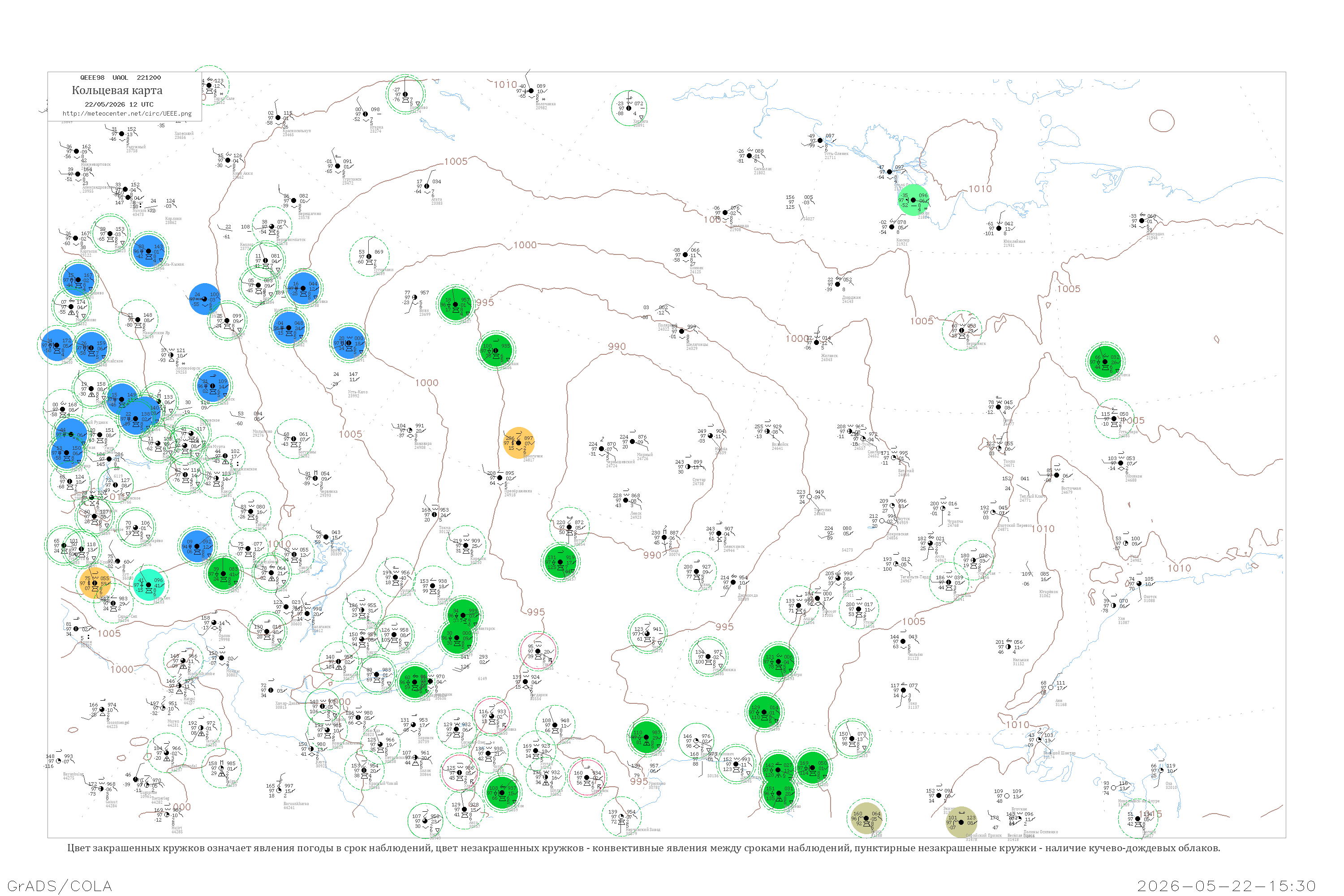
Task: Click the station name 'Максимкин Яр'
Action: coord(156,332)
